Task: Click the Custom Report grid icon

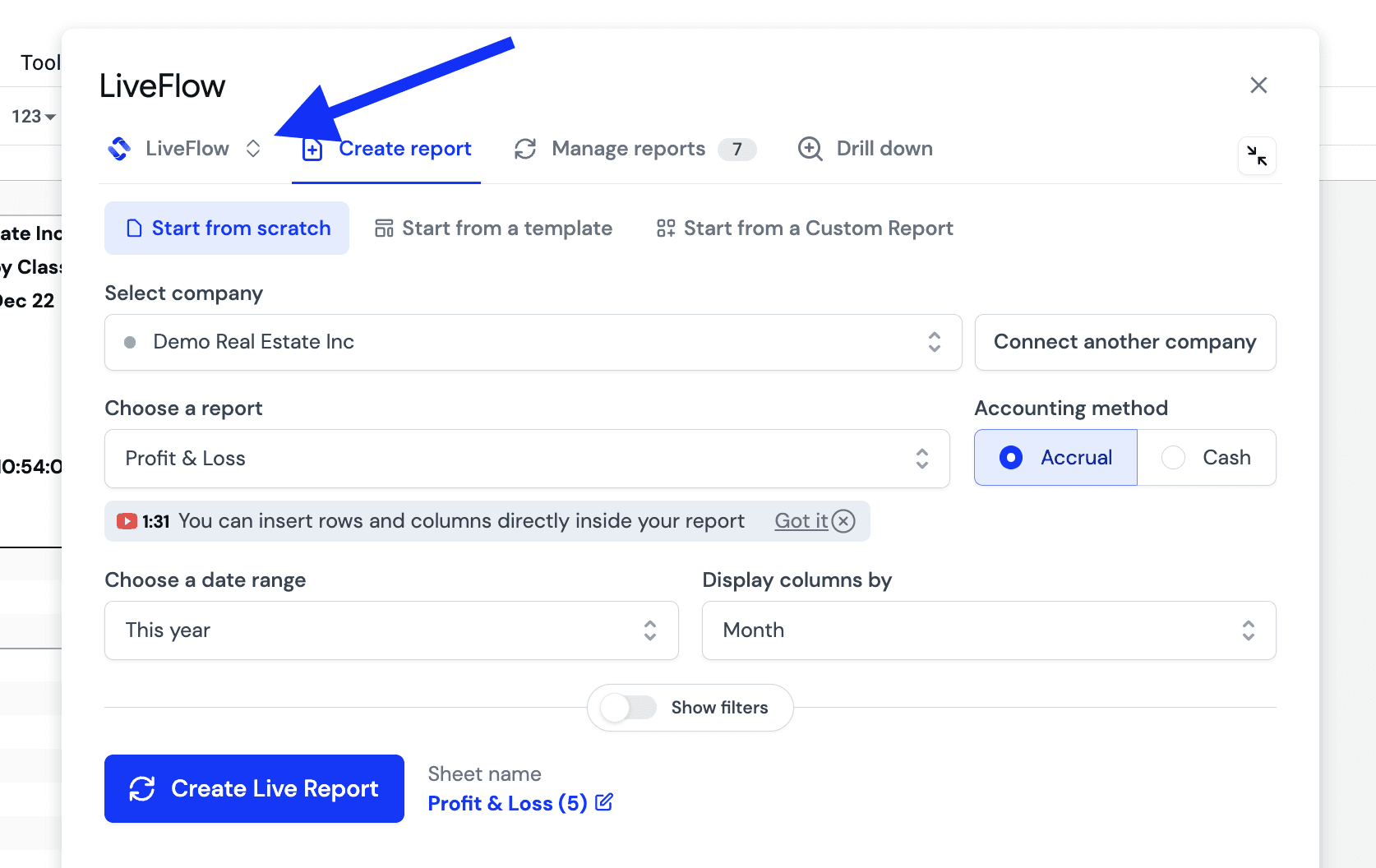Action: pos(666,229)
